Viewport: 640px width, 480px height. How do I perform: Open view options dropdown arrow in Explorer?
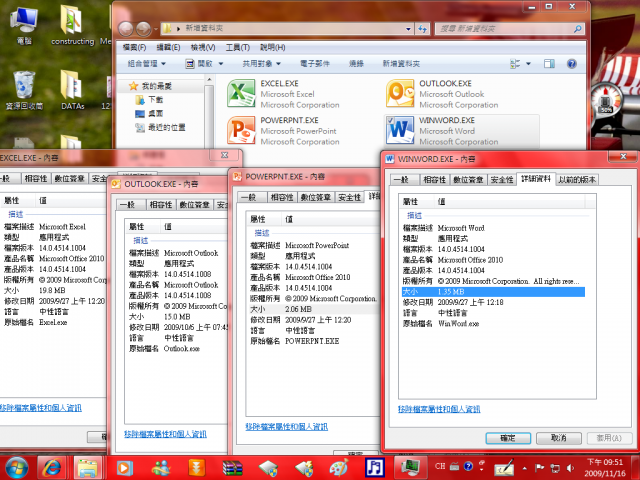click(528, 64)
